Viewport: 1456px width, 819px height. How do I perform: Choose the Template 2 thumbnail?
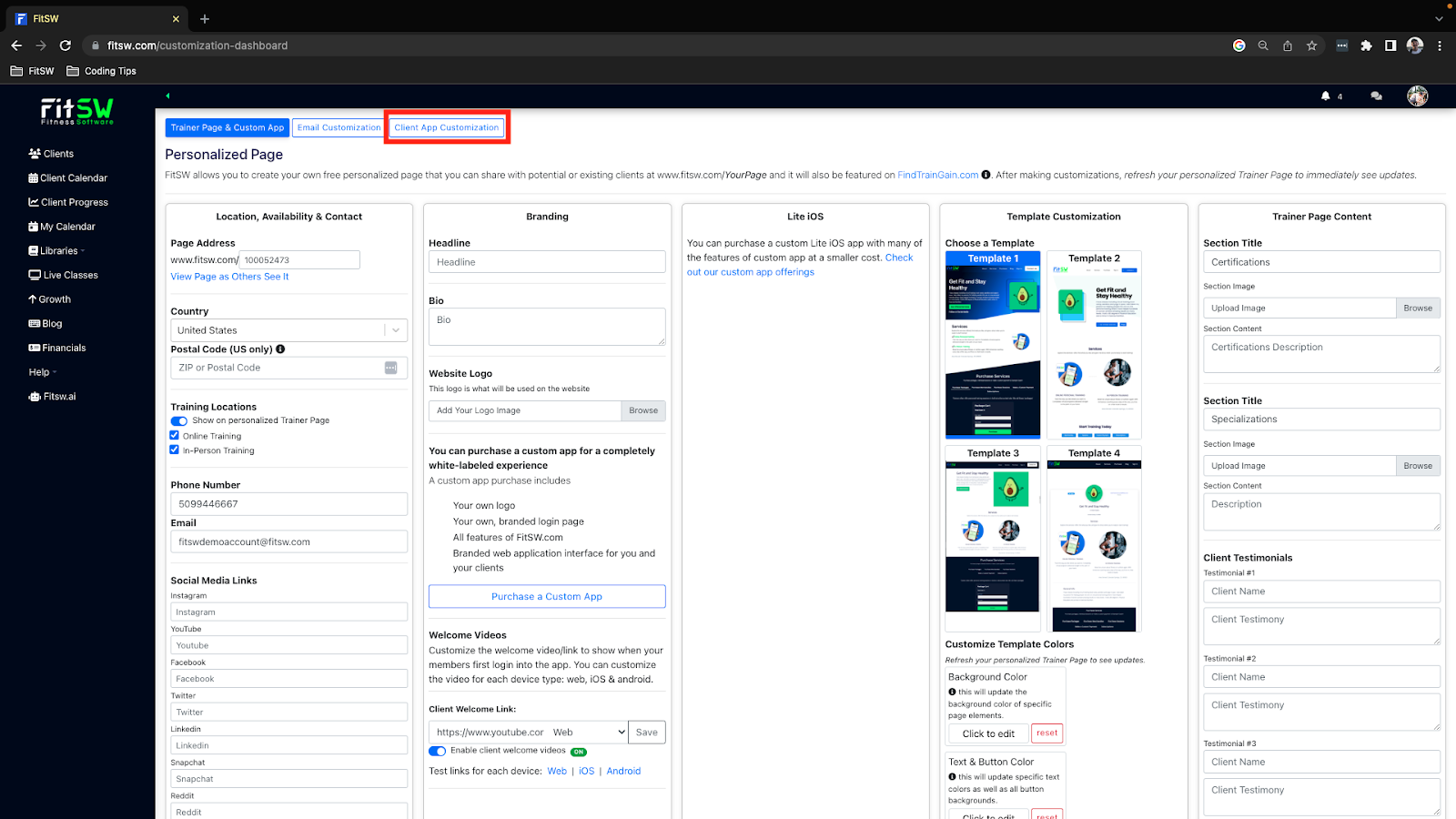pyautogui.click(x=1094, y=345)
